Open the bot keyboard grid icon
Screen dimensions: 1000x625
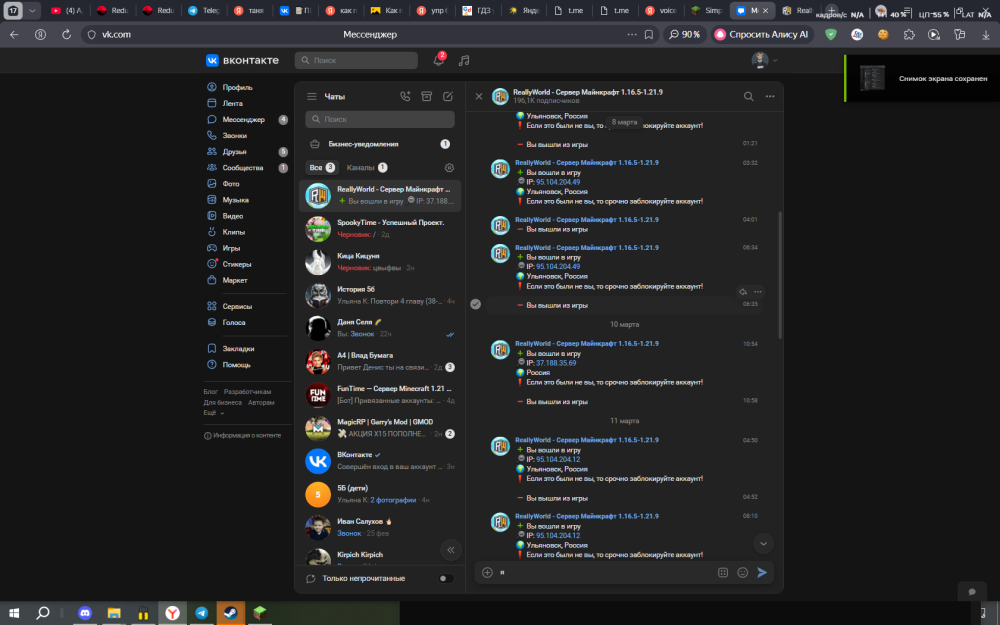pyautogui.click(x=723, y=573)
